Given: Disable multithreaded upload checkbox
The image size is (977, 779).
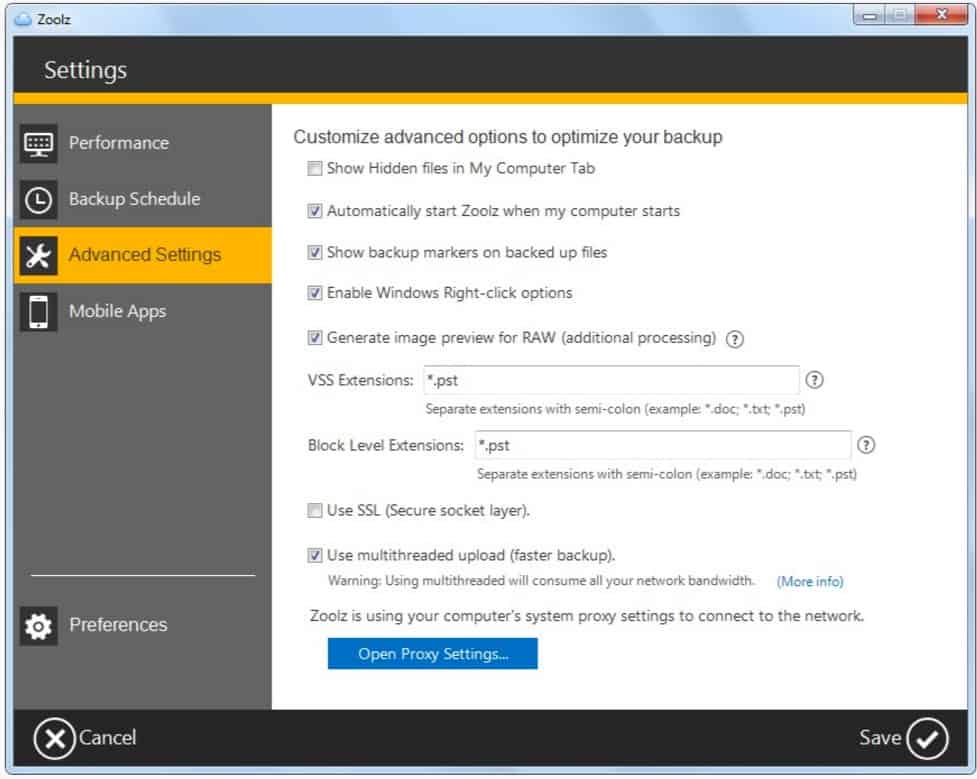Looking at the screenshot, I should 315,555.
